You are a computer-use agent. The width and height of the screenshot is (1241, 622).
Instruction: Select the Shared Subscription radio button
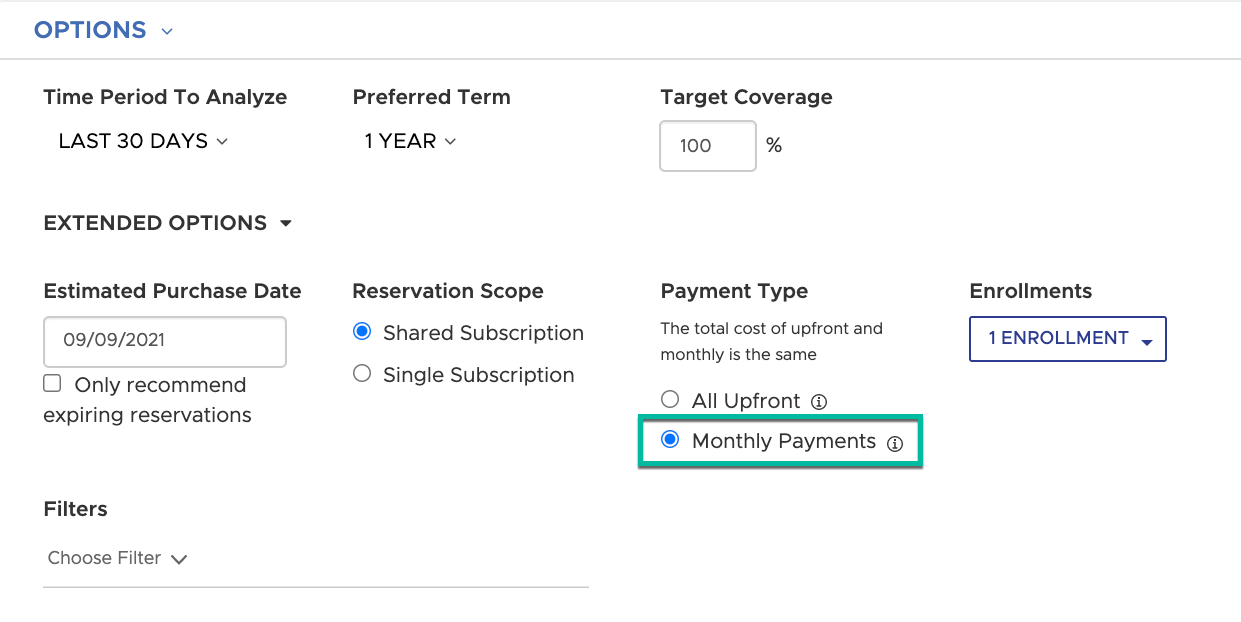pyautogui.click(x=361, y=332)
